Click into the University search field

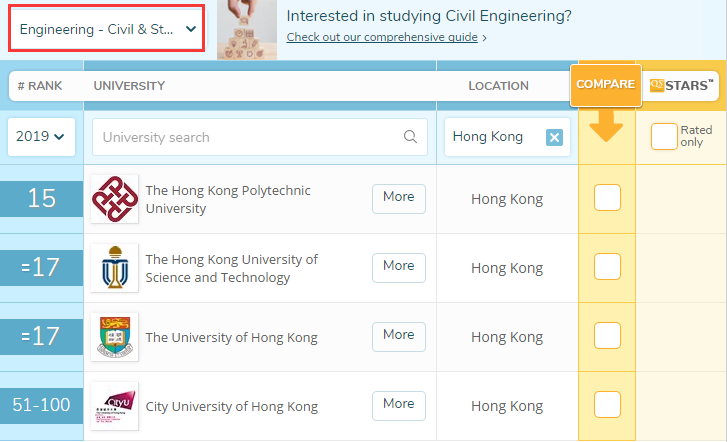[x=259, y=137]
